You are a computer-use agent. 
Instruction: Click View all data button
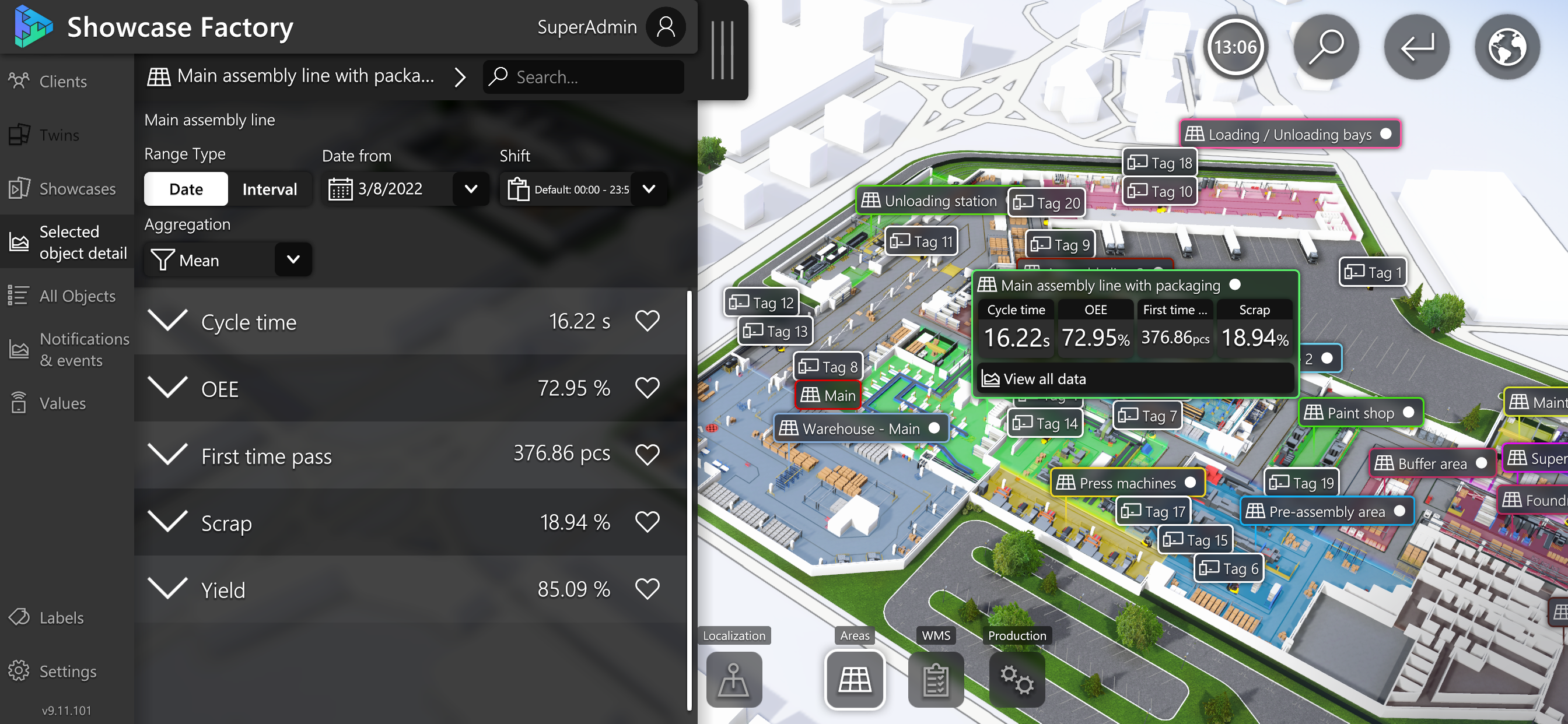[x=1044, y=379]
